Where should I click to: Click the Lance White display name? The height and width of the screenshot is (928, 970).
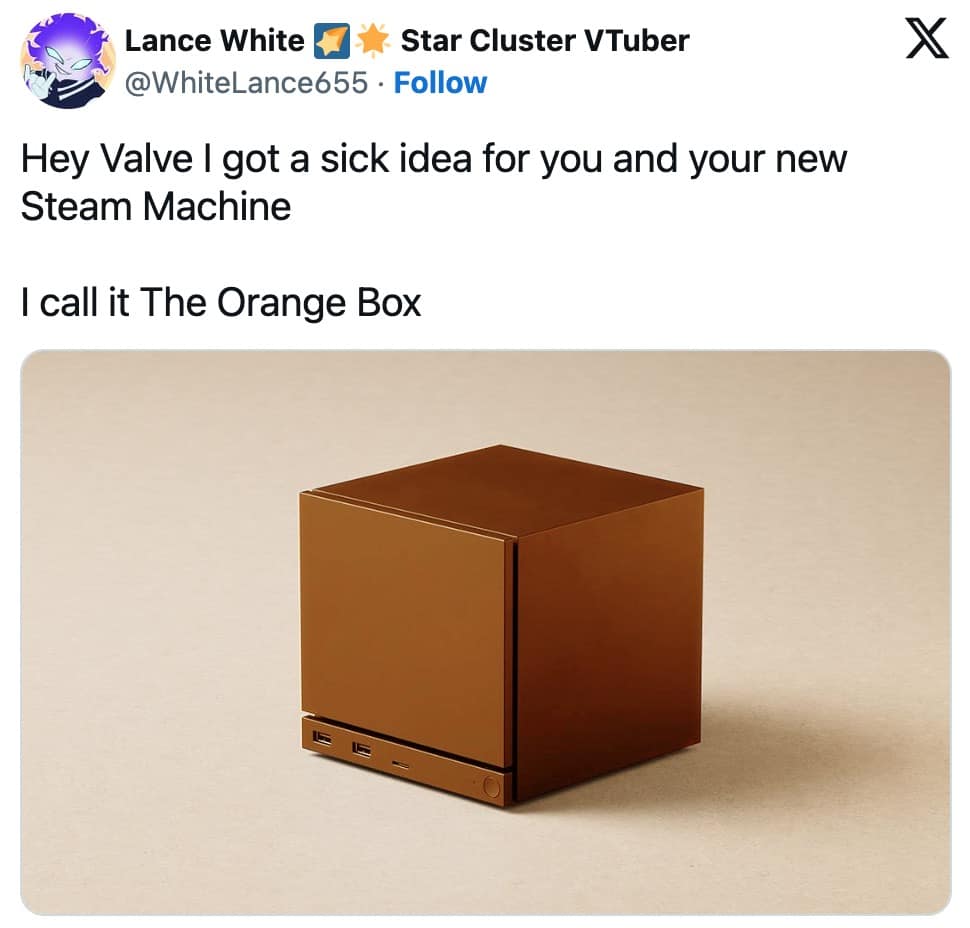(215, 41)
